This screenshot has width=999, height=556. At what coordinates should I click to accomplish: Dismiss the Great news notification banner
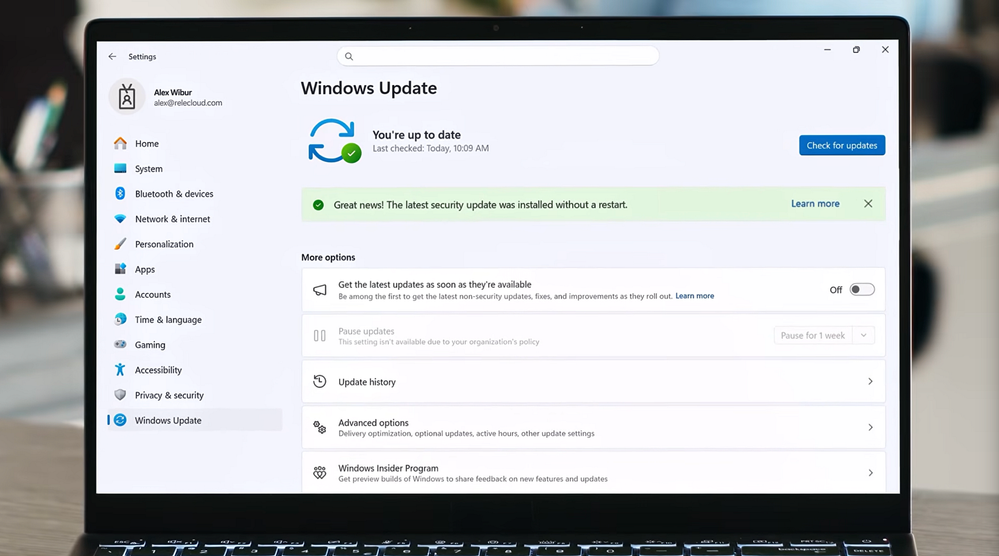pos(868,204)
